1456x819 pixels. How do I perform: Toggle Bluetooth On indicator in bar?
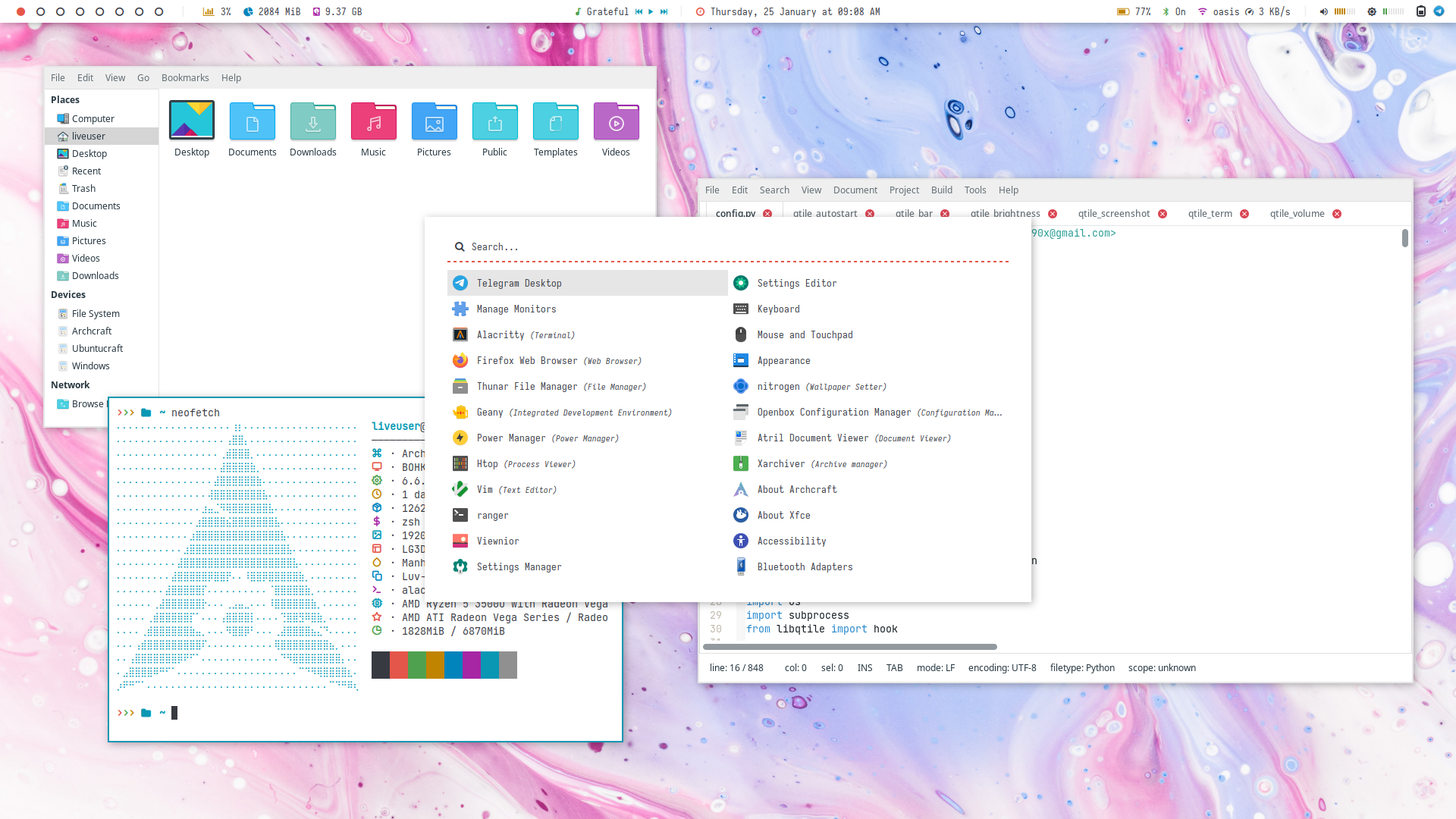click(1174, 11)
